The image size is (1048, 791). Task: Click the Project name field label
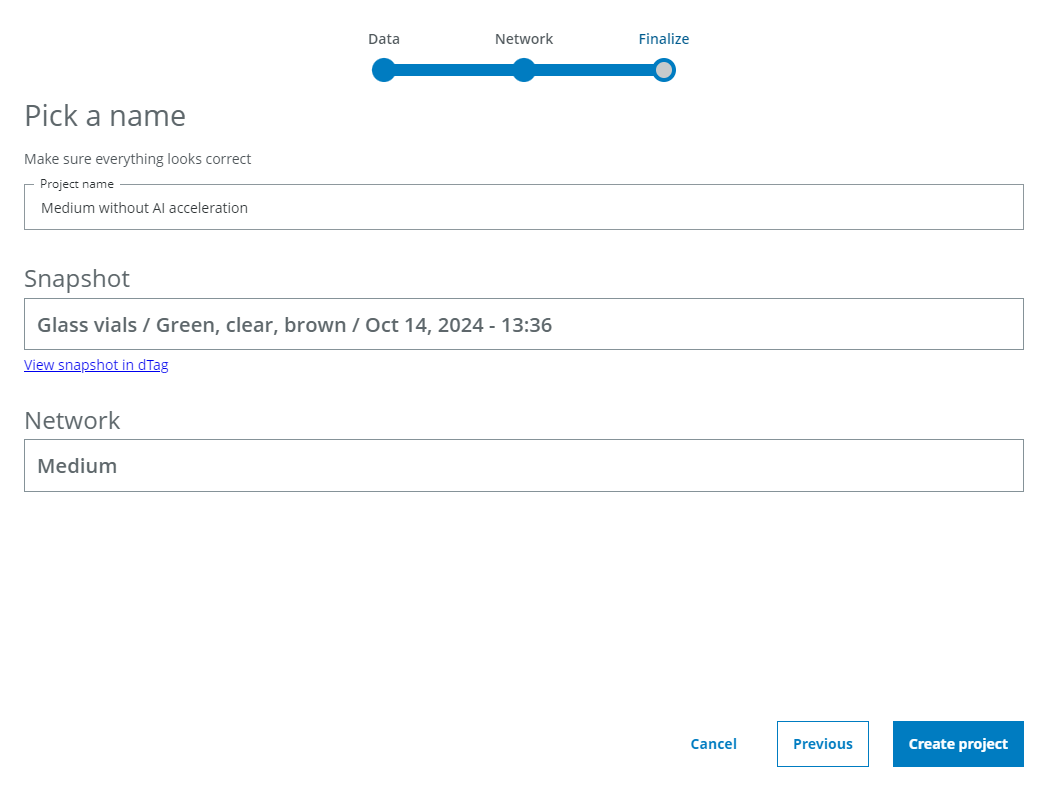(x=76, y=184)
